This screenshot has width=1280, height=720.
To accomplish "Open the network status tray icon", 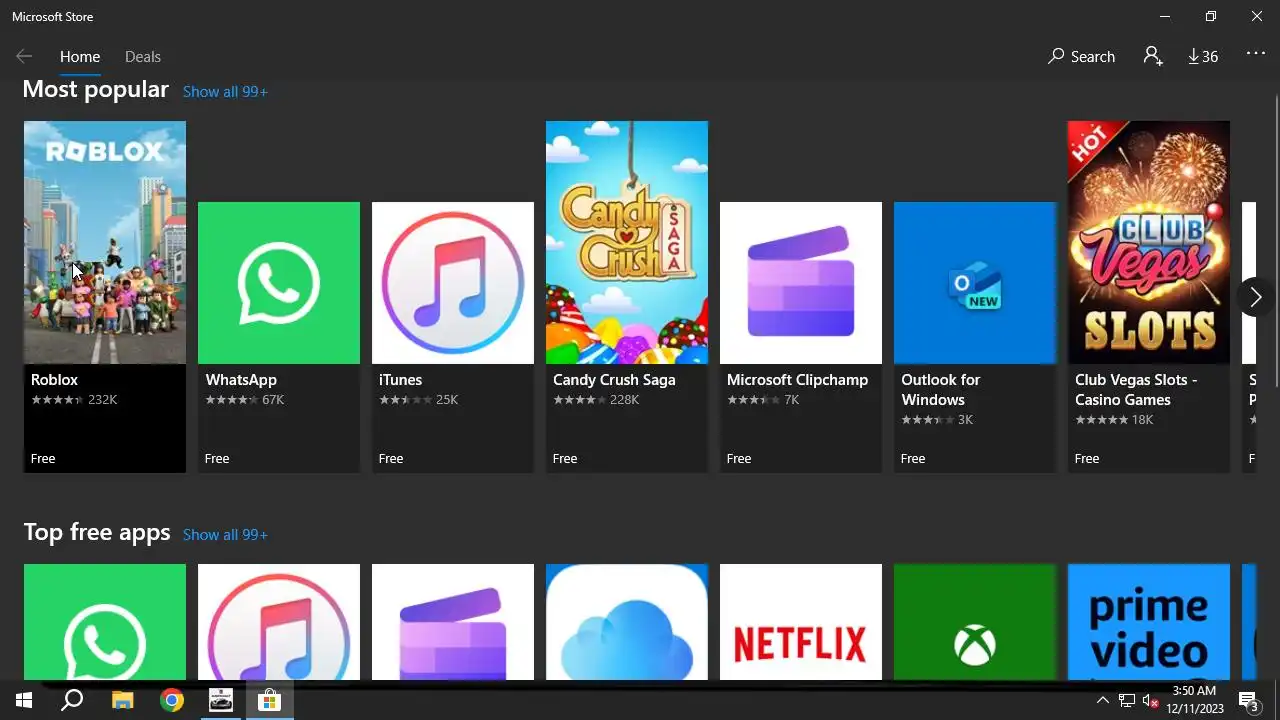I will pos(1127,700).
